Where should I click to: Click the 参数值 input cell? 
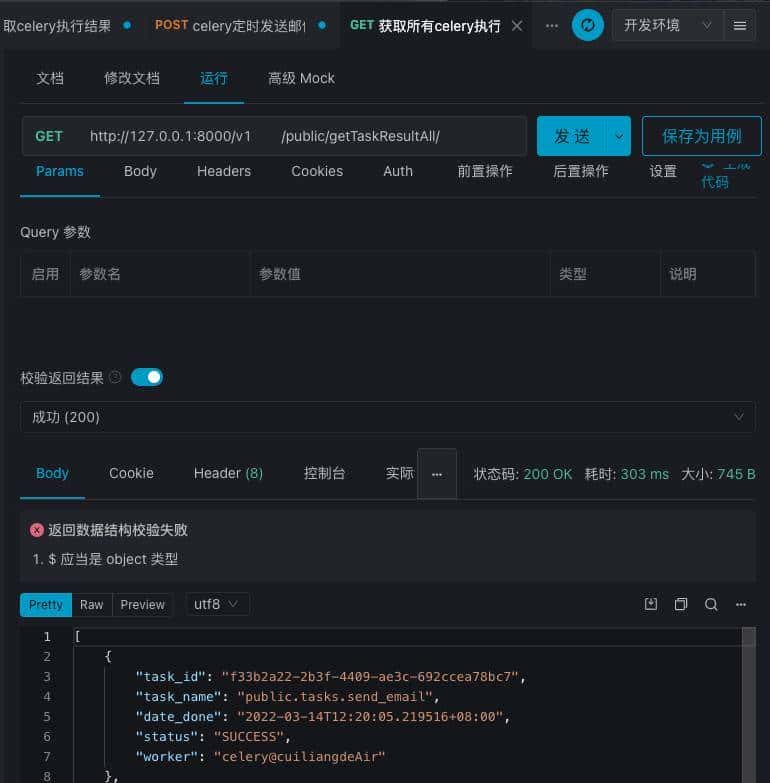click(399, 274)
